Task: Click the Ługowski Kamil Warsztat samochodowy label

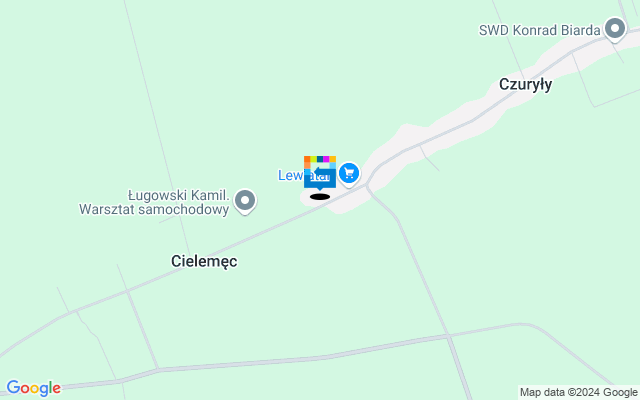Action: coord(154,202)
